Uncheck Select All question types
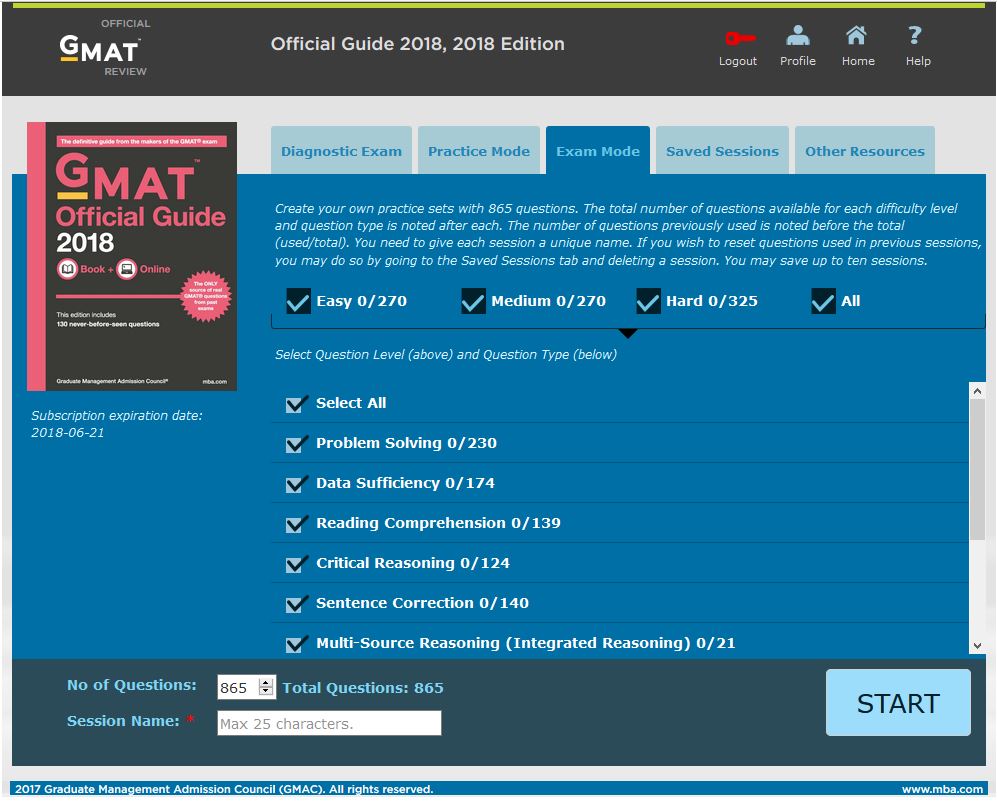This screenshot has width=997, height=801. [x=295, y=404]
